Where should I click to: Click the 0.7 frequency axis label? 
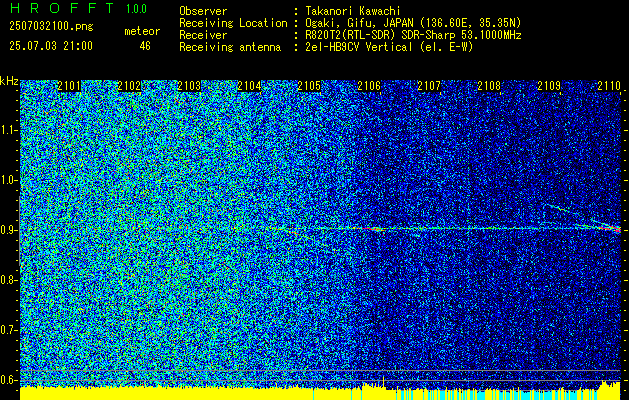[8, 330]
